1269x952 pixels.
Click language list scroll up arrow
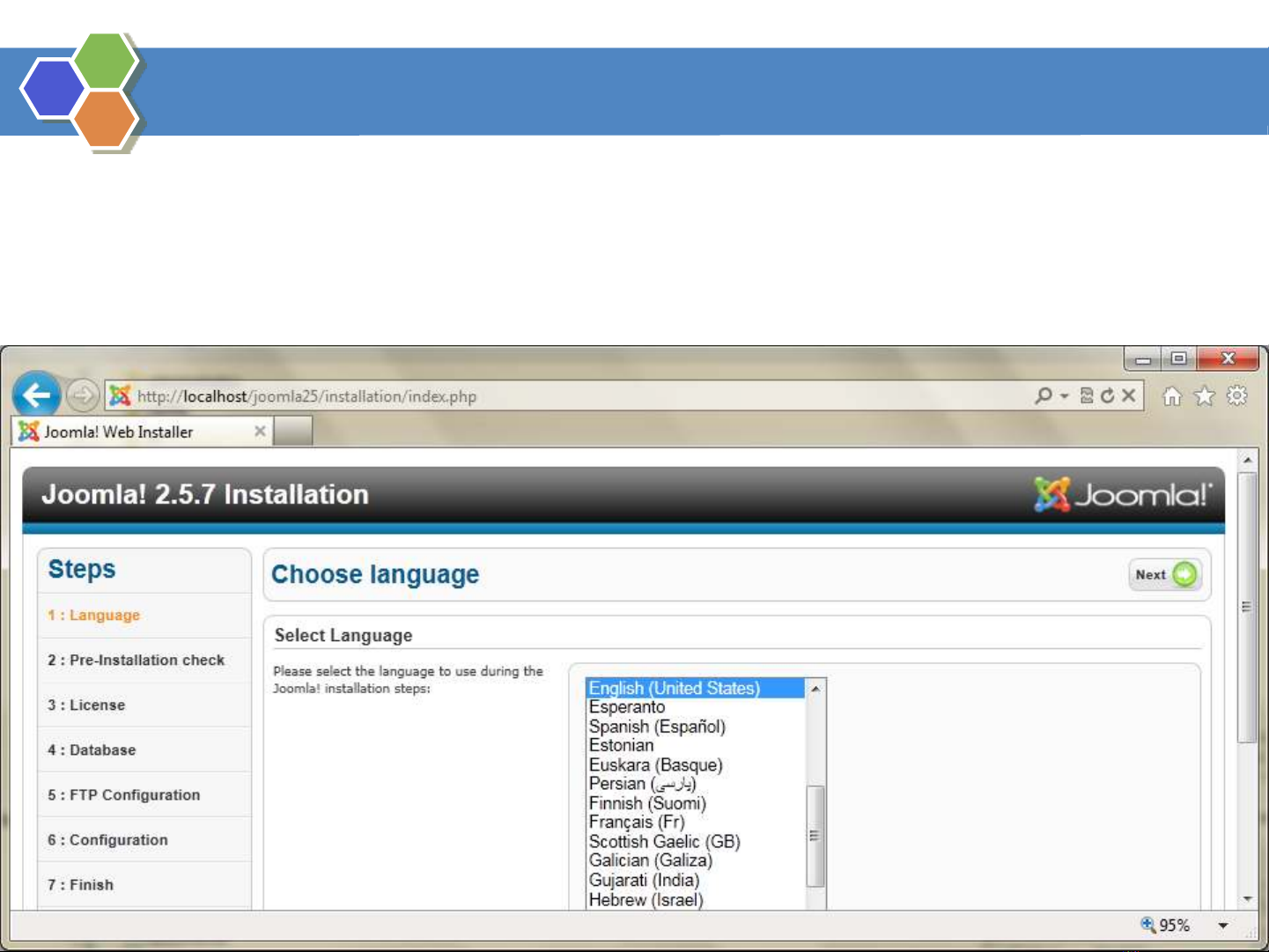(x=815, y=689)
